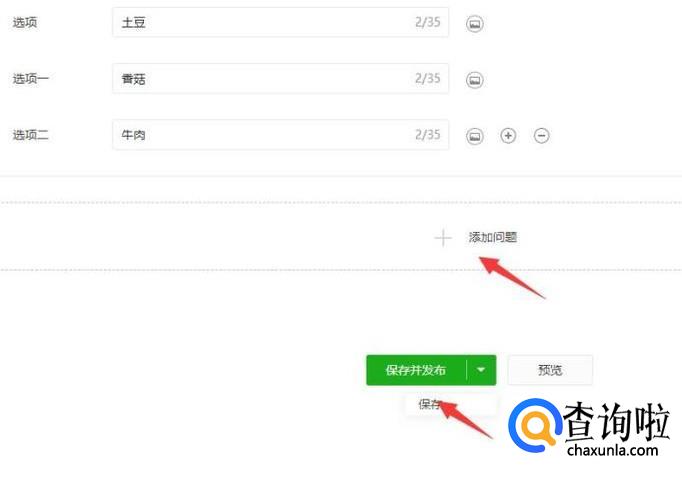Expand the arrow beside 保存并发布
This screenshot has height=481, width=682.
[x=481, y=370]
